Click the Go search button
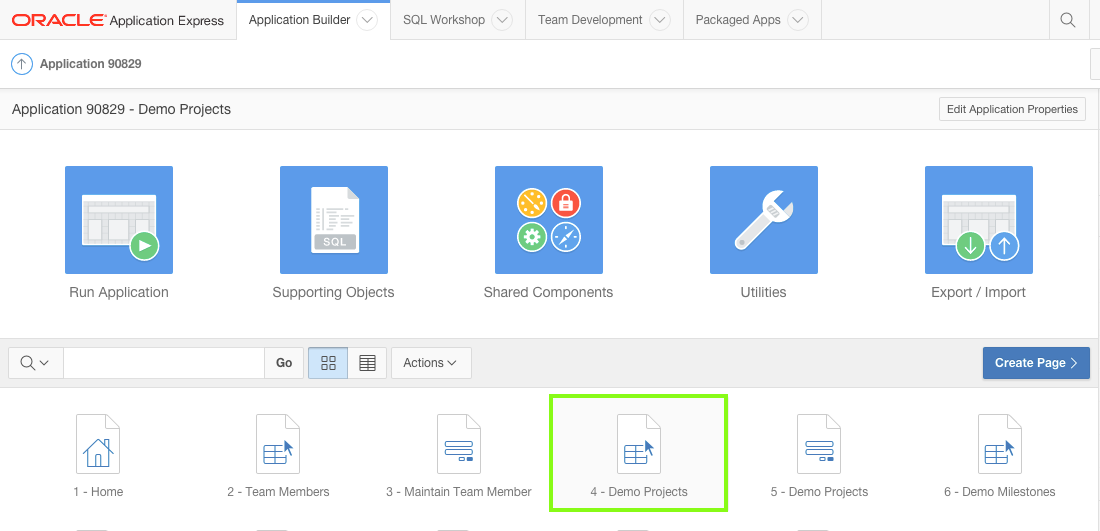The height and width of the screenshot is (531, 1100). (x=284, y=363)
